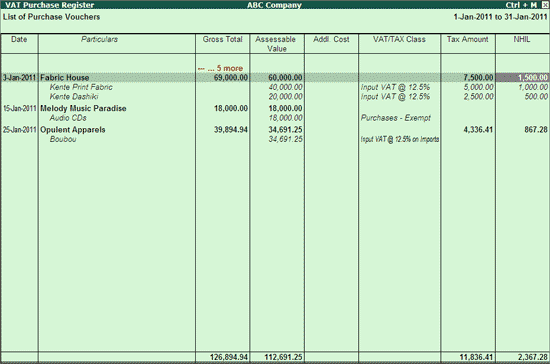This screenshot has width=550, height=364.
Task: Select the Fabric House voucher row
Action: (275, 77)
